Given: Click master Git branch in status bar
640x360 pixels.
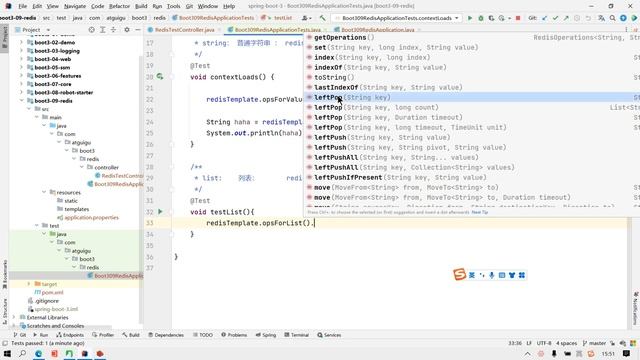Looking at the screenshot, I should [594, 343].
